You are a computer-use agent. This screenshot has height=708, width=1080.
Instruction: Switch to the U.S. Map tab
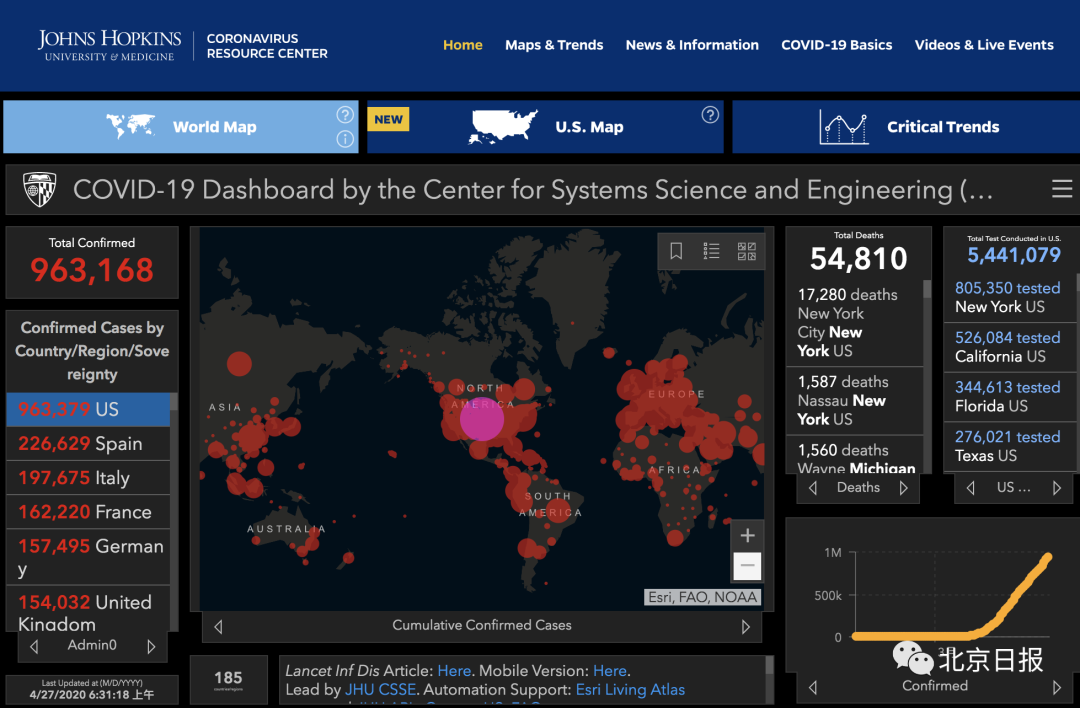pyautogui.click(x=545, y=127)
